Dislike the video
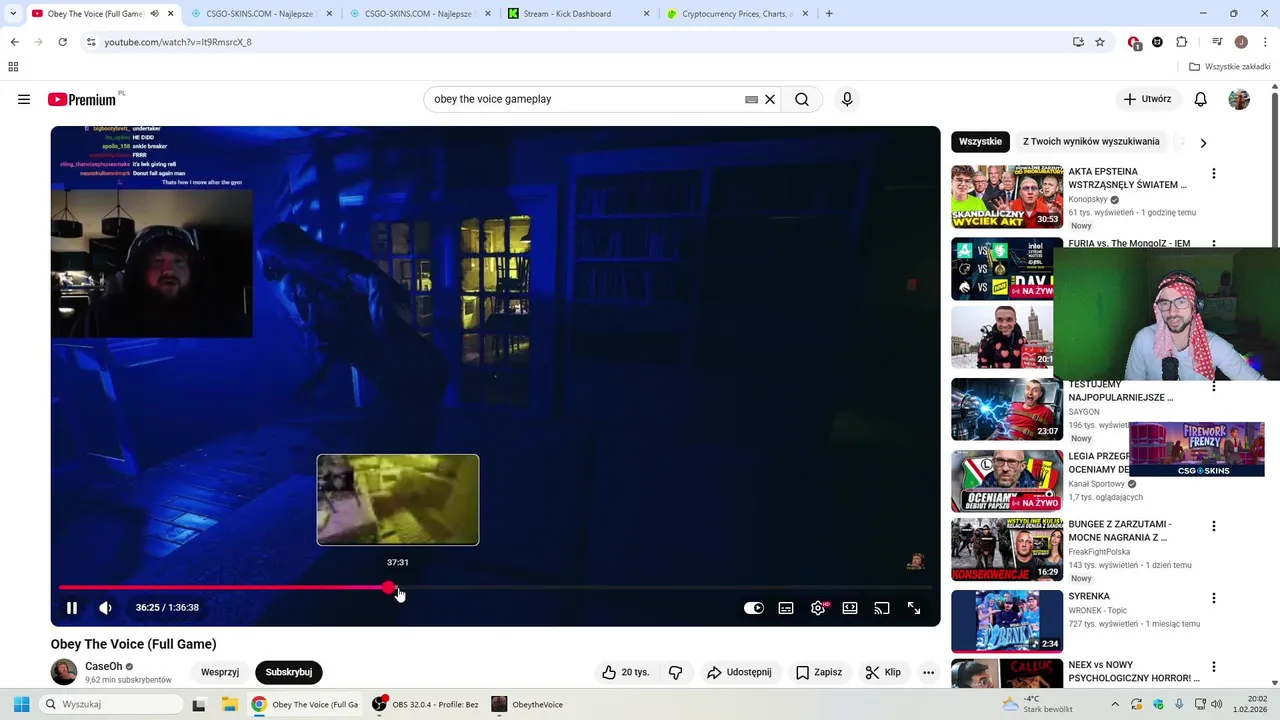The image size is (1280, 720). pos(675,672)
